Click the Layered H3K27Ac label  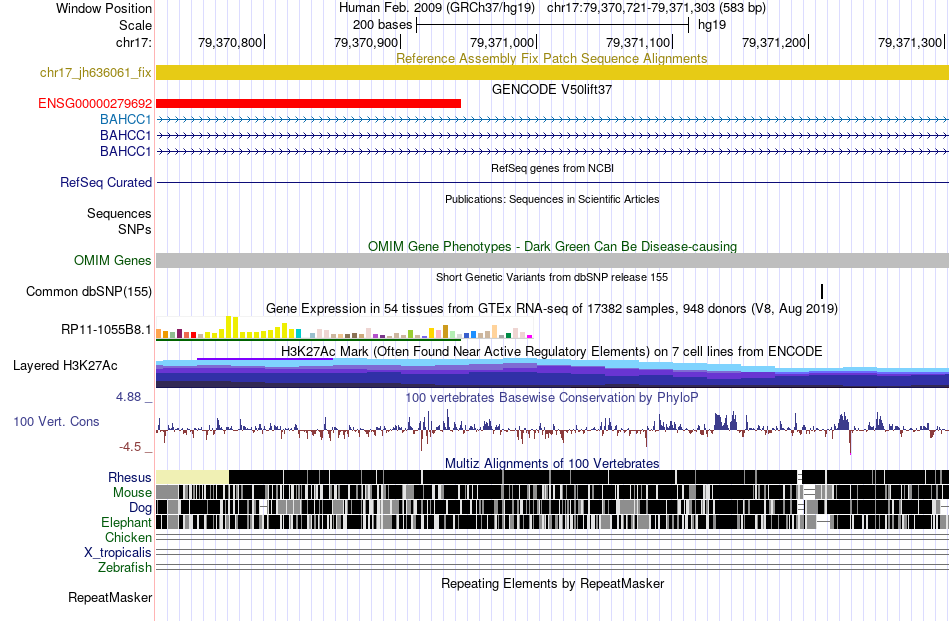[x=65, y=365]
